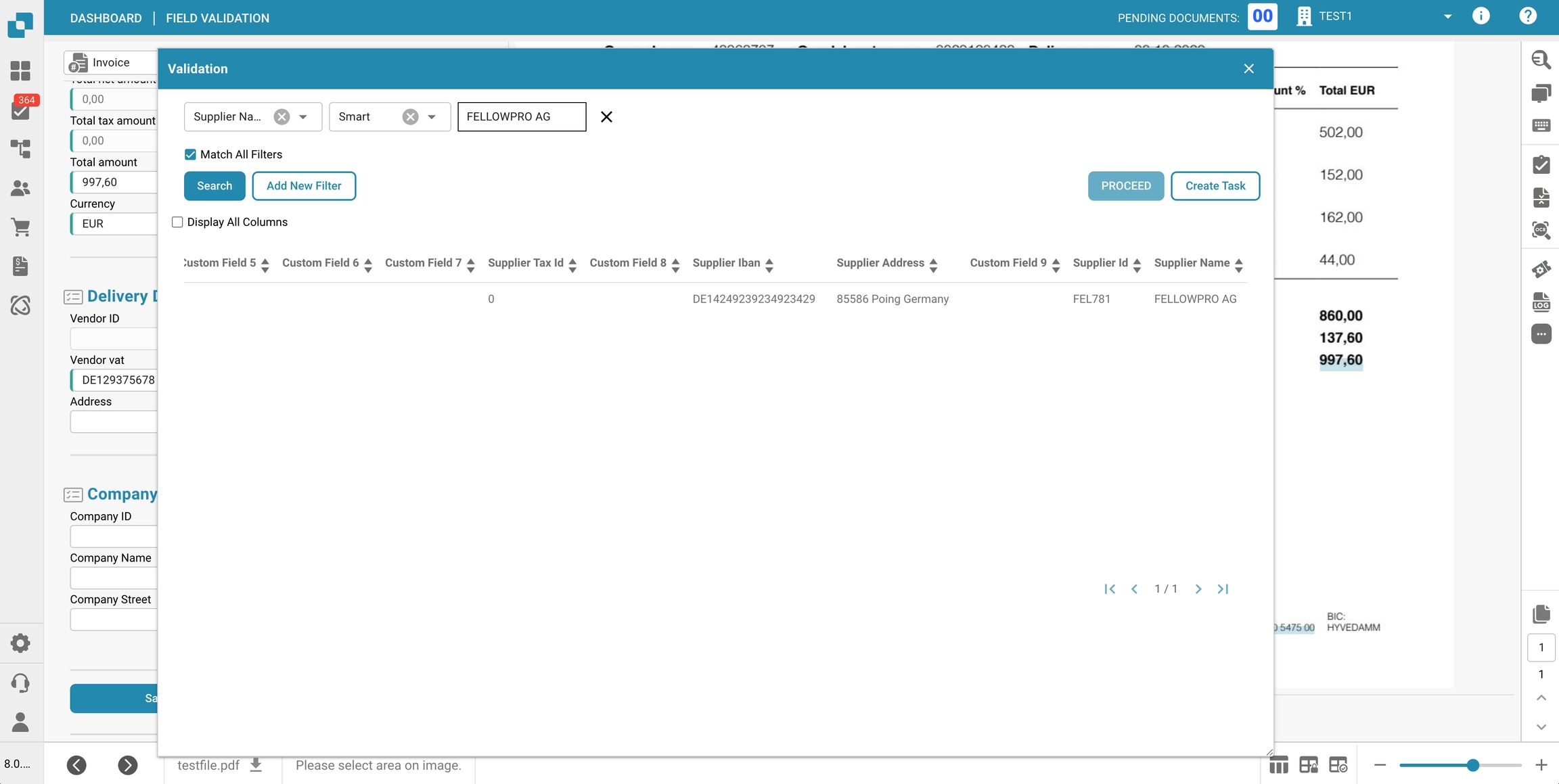Go to DASHBOARD in top navigation
This screenshot has width=1559, height=784.
[106, 18]
